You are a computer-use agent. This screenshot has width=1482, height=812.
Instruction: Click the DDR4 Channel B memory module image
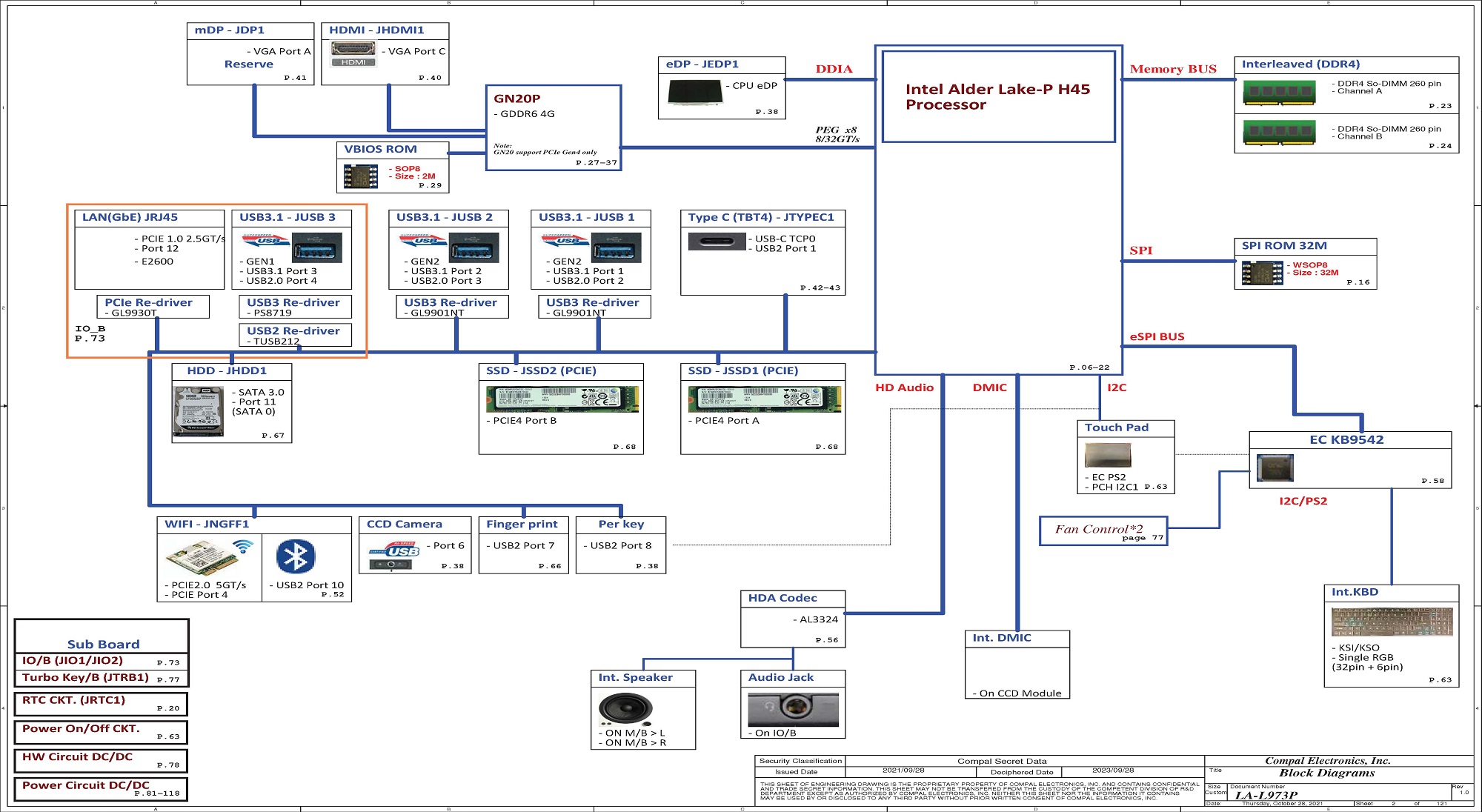tap(1279, 133)
